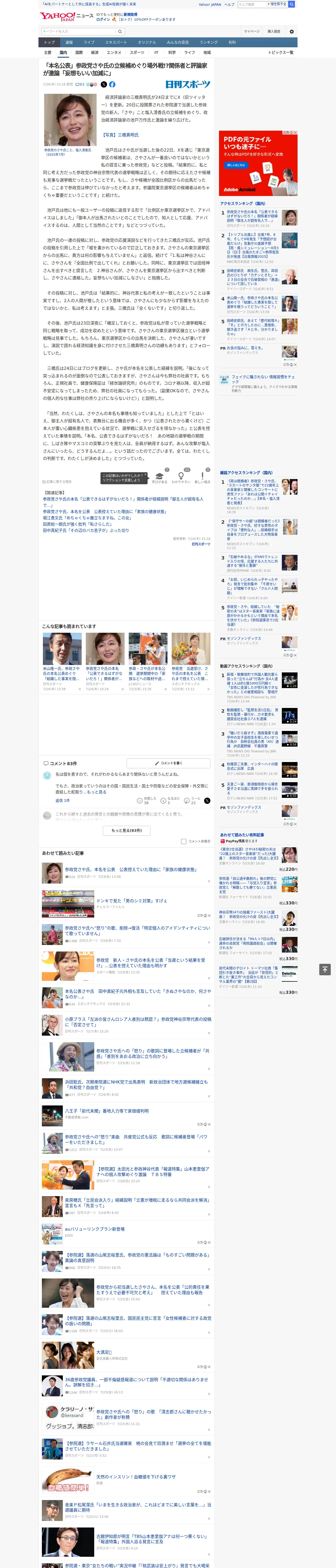Click the back-to-top arrow button
Image resolution: width=336 pixels, height=1568 pixels.
click(325, 970)
